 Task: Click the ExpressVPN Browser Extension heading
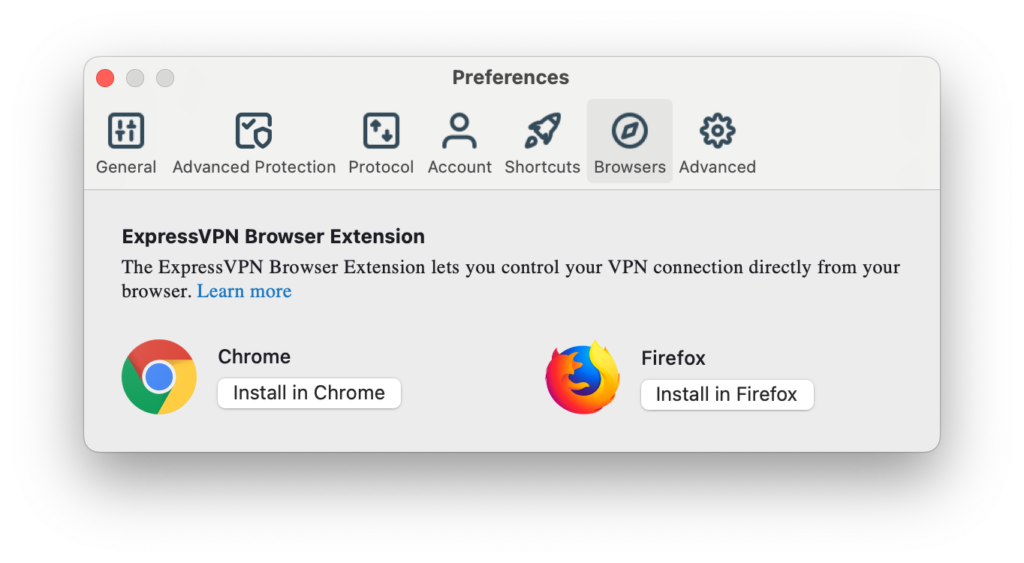[x=273, y=237]
